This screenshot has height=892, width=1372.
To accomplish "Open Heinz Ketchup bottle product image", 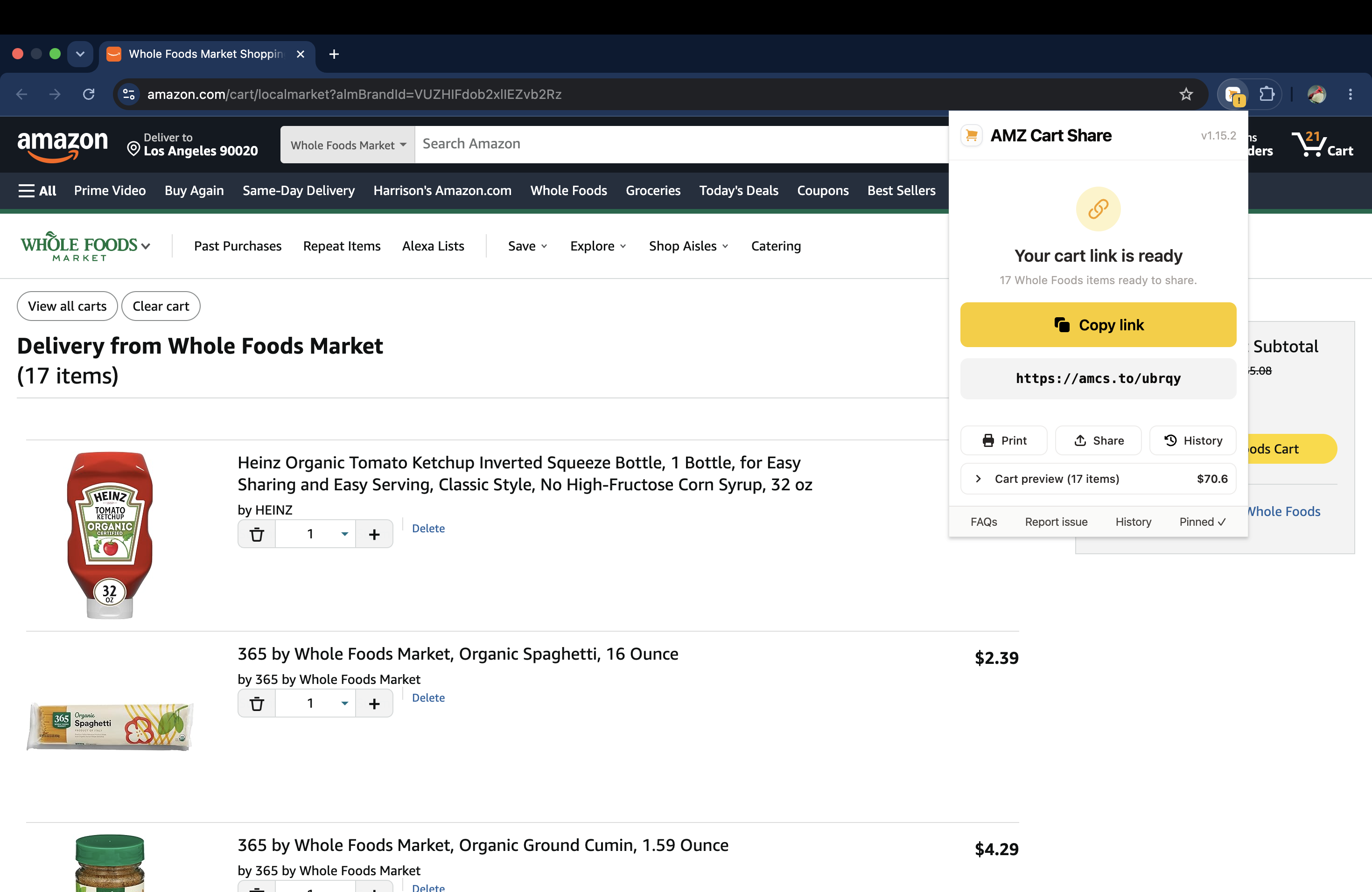I will tap(110, 535).
